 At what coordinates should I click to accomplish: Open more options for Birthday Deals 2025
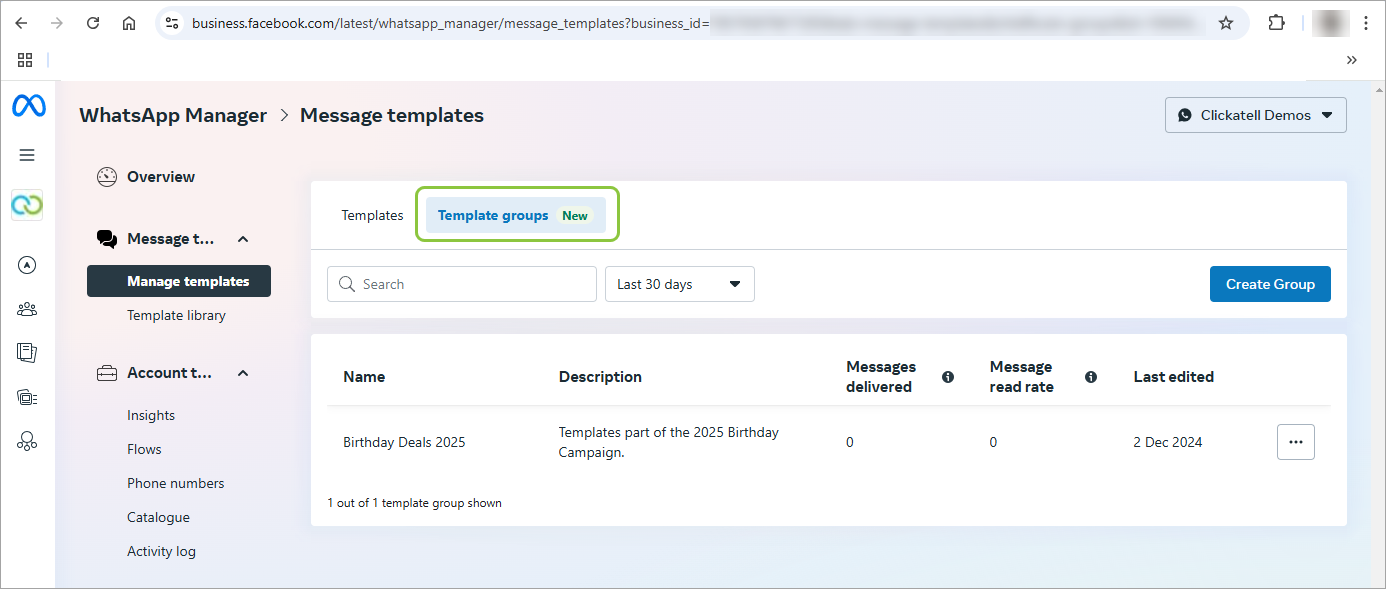click(x=1295, y=442)
